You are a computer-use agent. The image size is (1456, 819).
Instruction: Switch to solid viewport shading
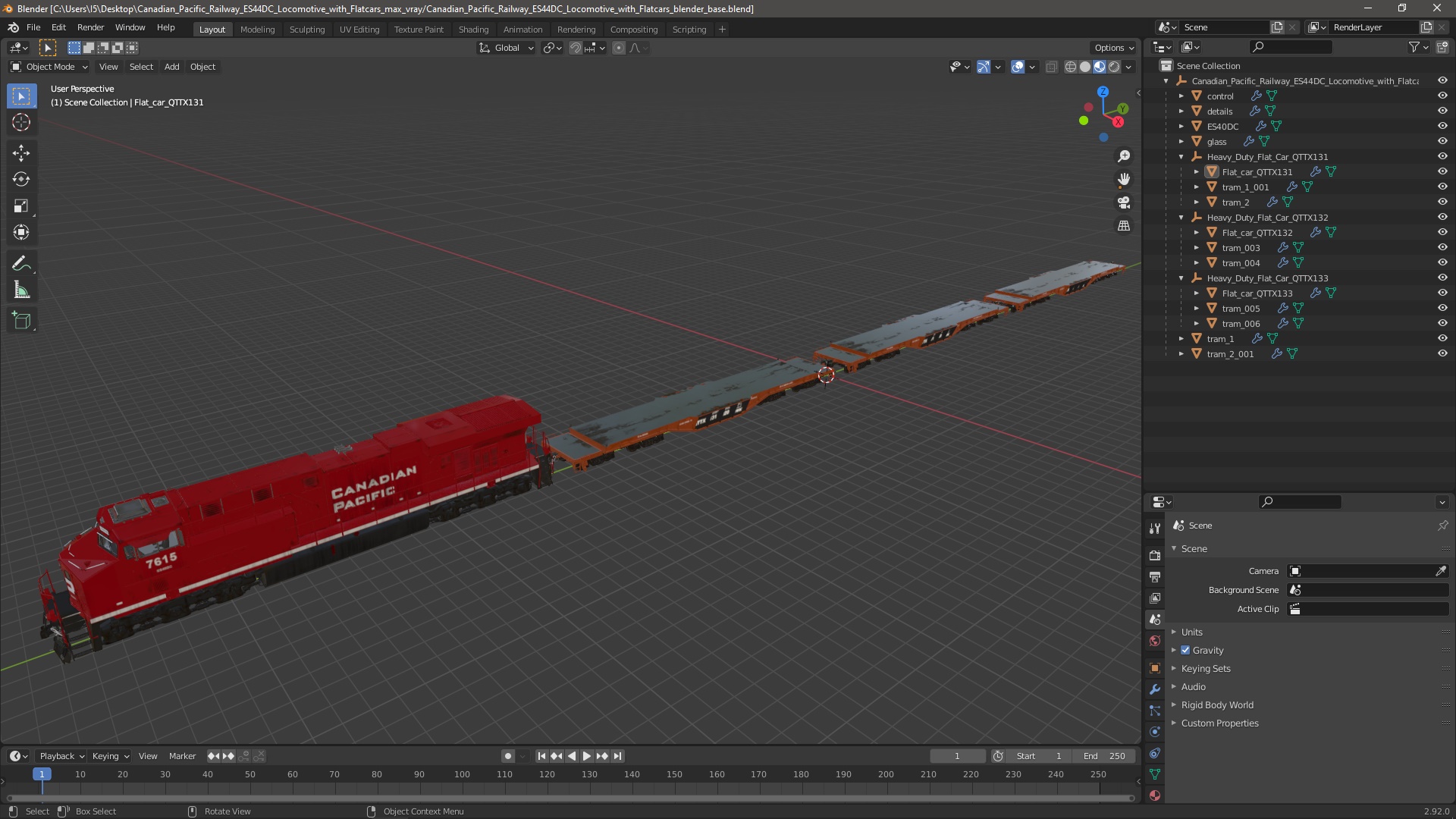click(x=1085, y=67)
